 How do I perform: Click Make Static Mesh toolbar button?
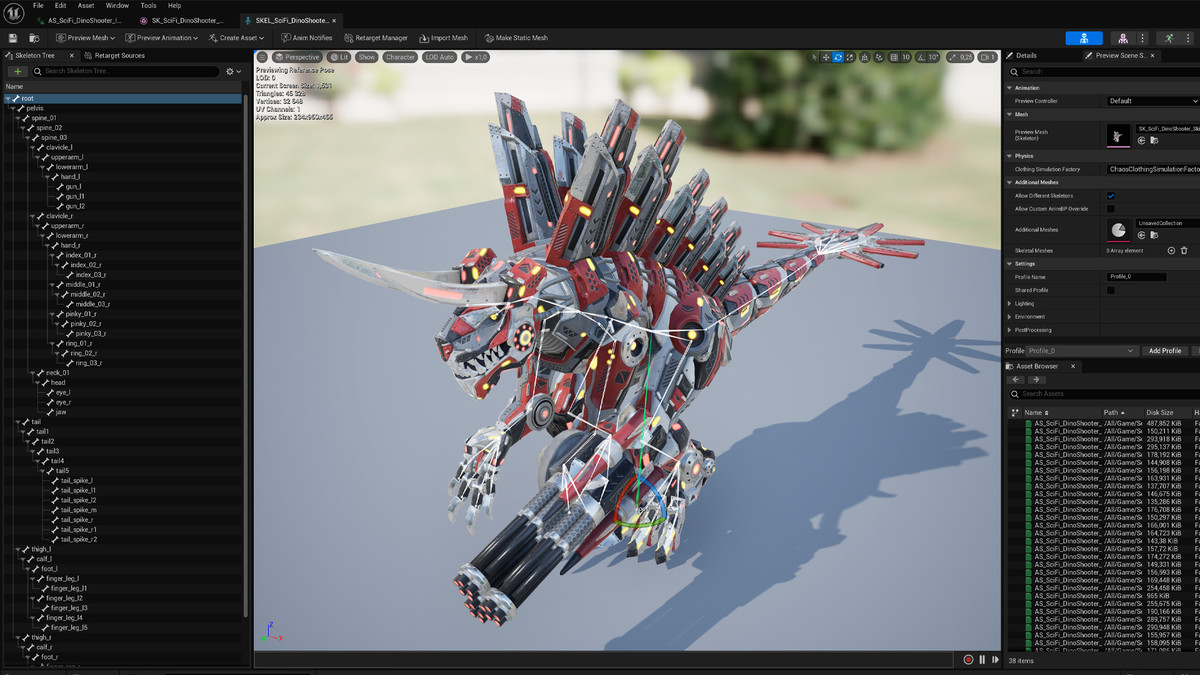point(516,38)
